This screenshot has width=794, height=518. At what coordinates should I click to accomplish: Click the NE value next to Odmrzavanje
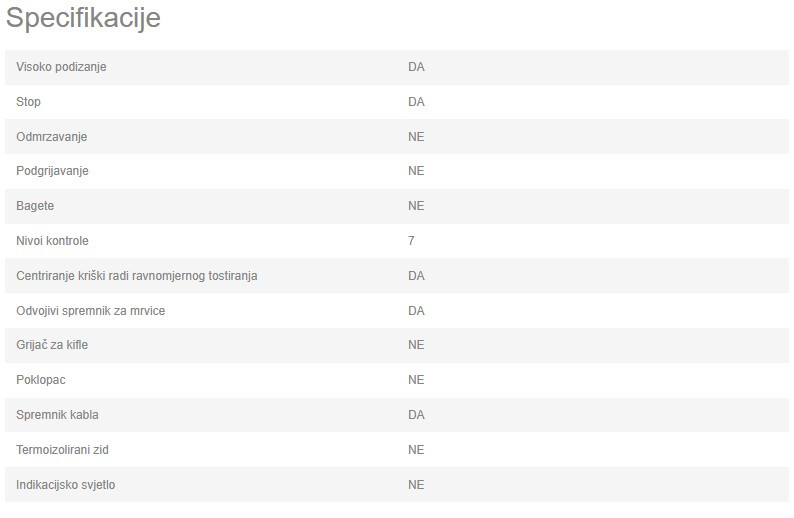point(416,137)
